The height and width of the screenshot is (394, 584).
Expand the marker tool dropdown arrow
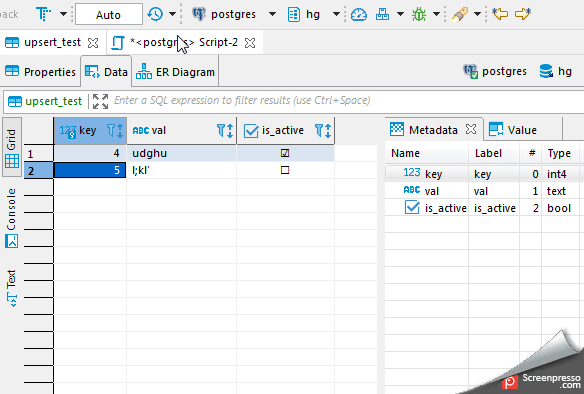(477, 14)
